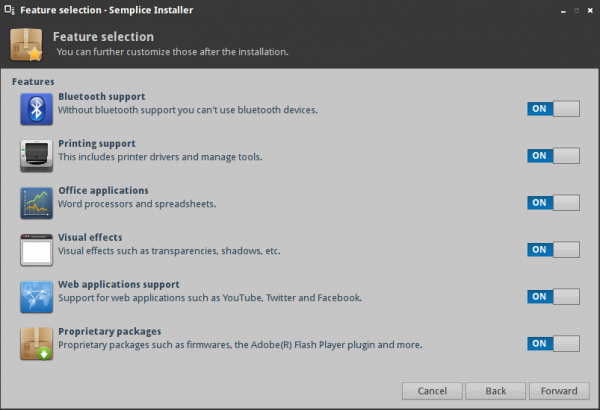Turn off Bluetooth support switch
This screenshot has width=600, height=410.
tap(553, 108)
